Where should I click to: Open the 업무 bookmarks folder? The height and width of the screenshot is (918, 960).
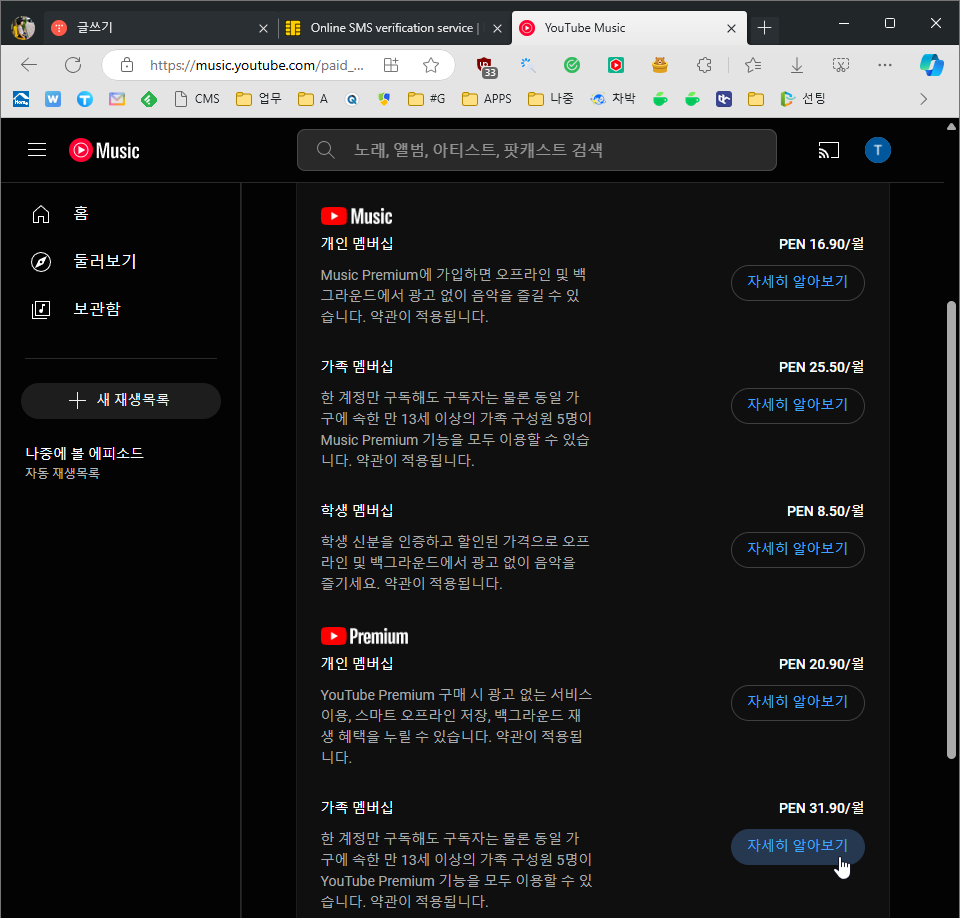click(259, 99)
